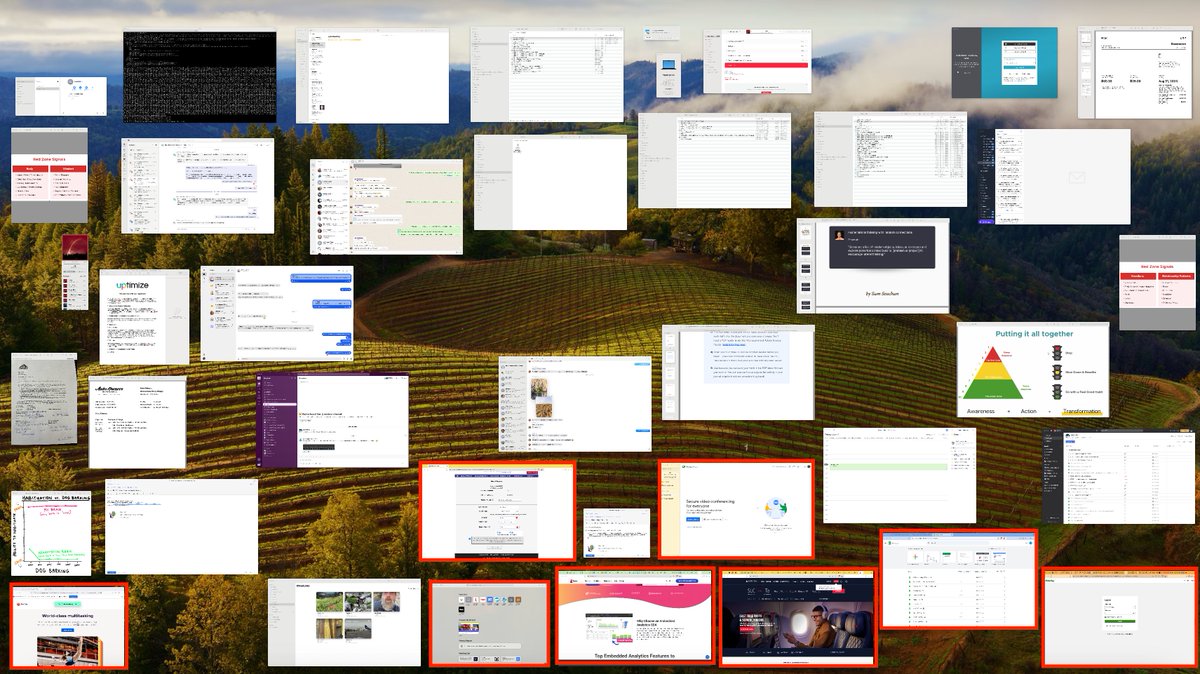Select the document window with blue highlighted paragraphs

[738, 371]
